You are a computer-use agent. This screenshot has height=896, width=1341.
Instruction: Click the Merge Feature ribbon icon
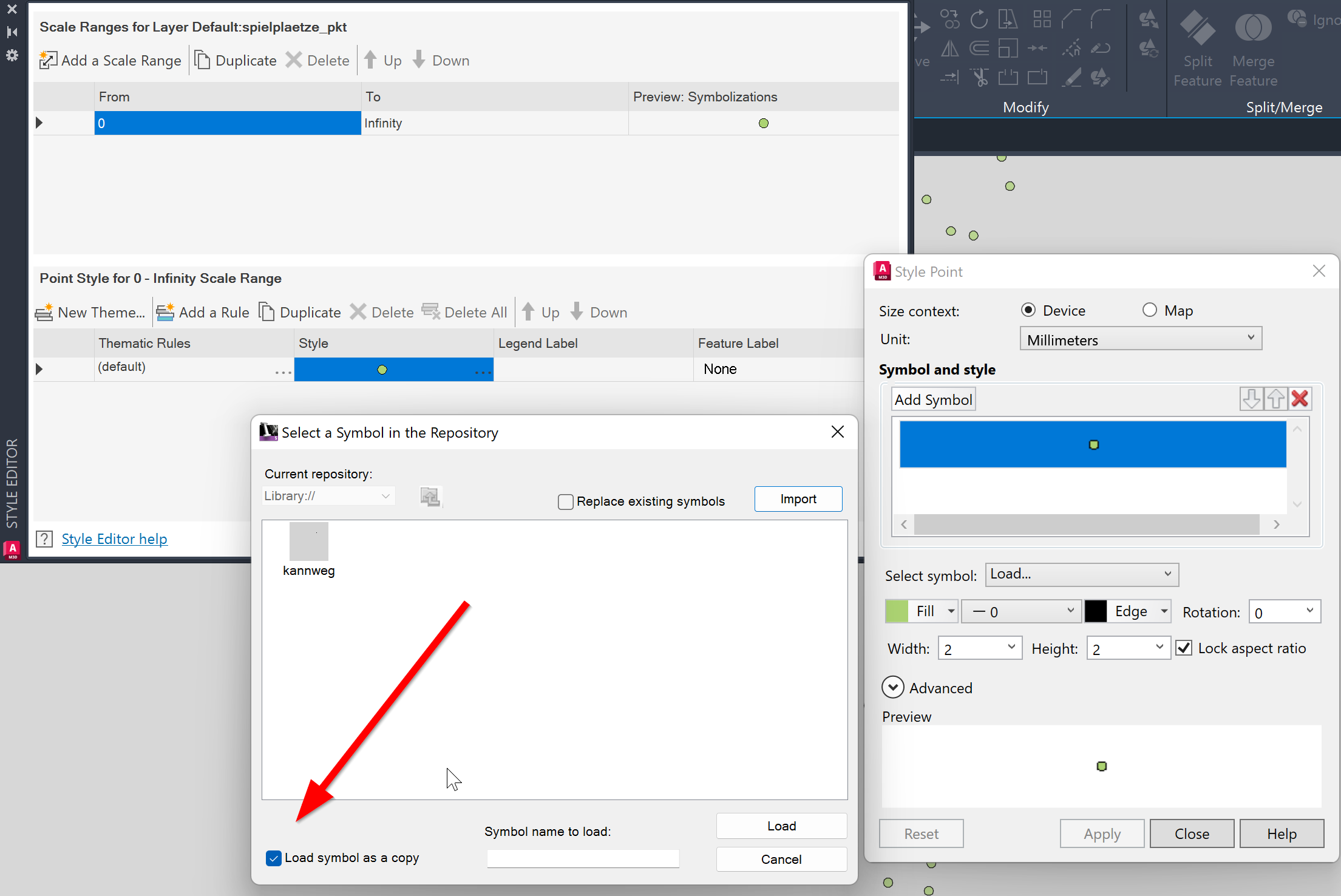1253,28
